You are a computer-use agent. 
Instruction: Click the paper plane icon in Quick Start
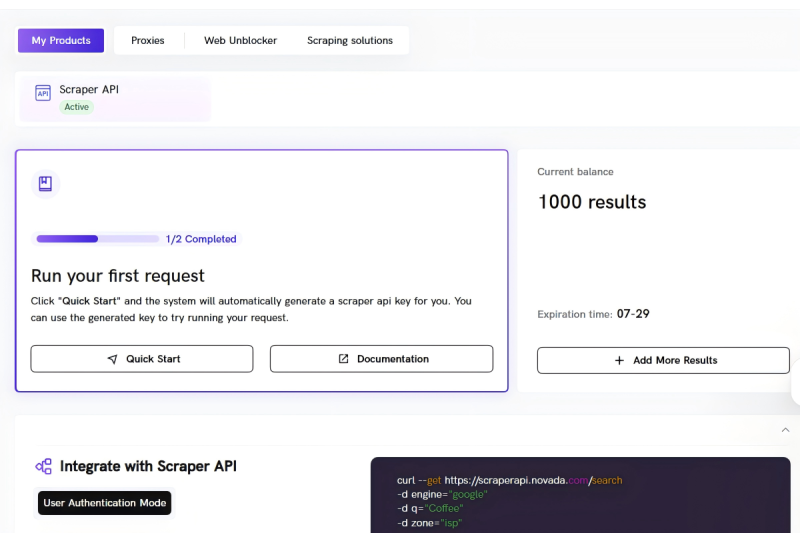tap(113, 359)
